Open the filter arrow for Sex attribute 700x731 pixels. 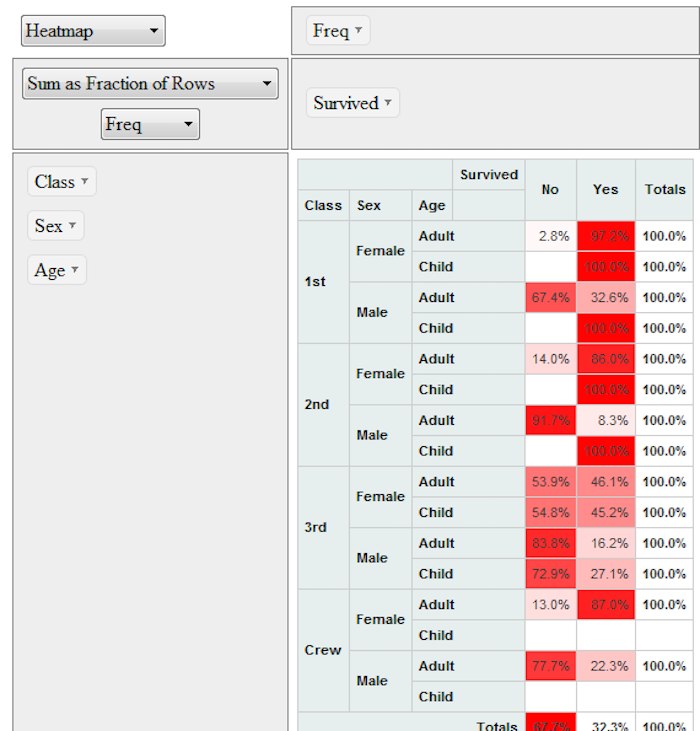(72, 226)
